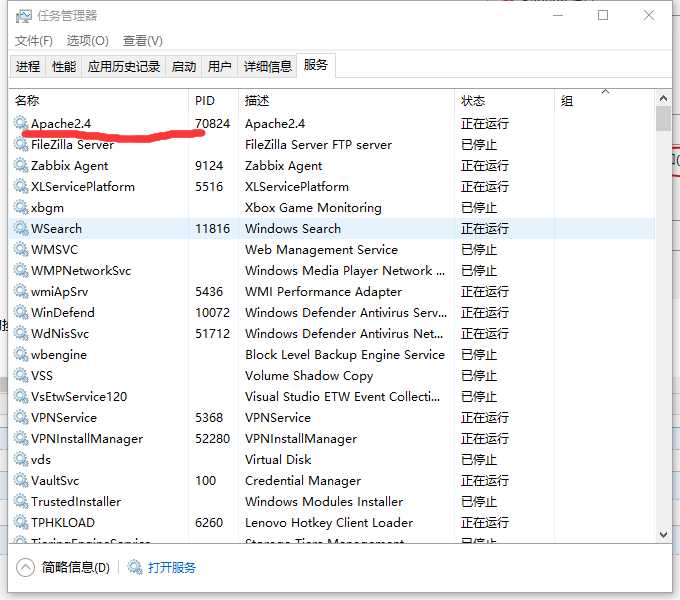Click the gear icon beside Apache2.4 service
This screenshot has height=600, width=680.
click(x=21, y=123)
